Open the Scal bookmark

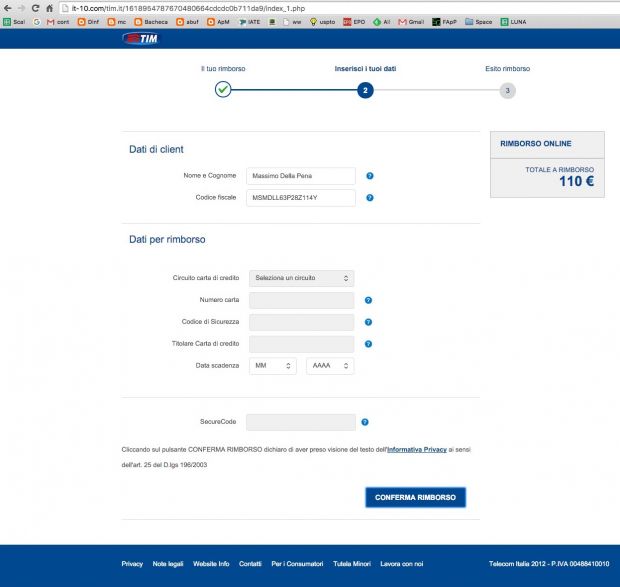(x=14, y=22)
